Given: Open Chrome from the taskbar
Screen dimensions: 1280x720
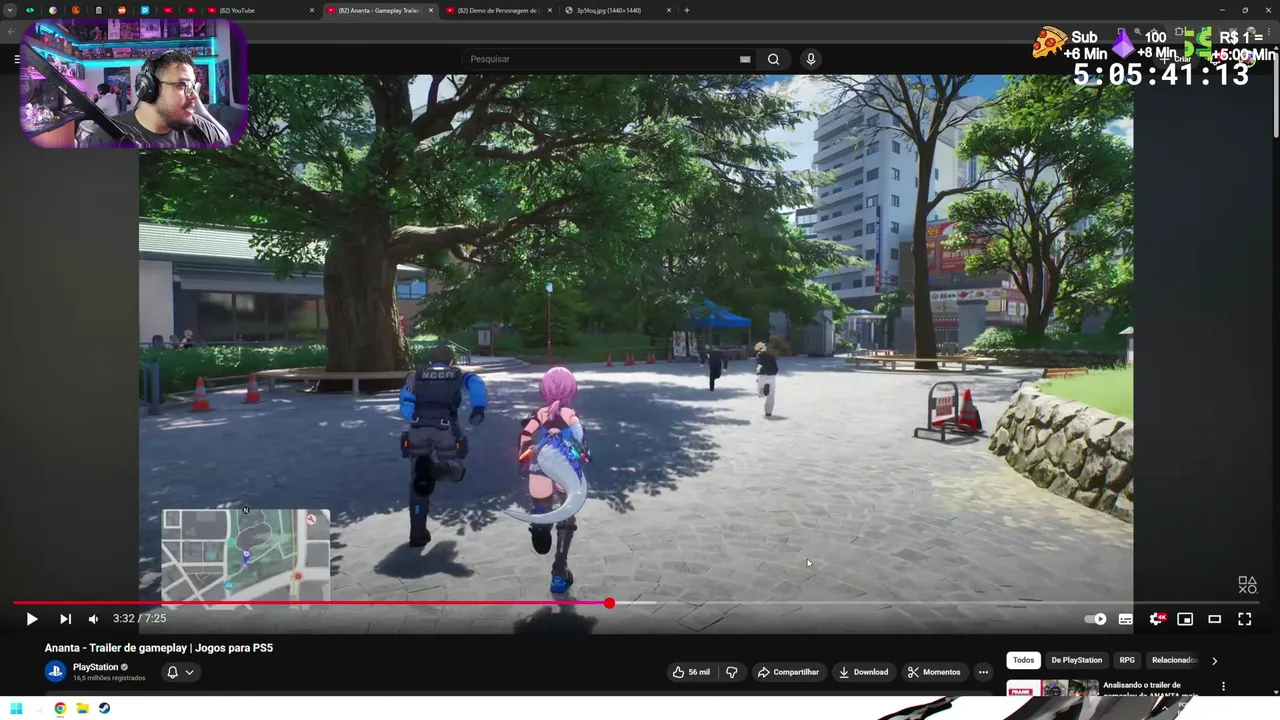Looking at the screenshot, I should click(x=60, y=708).
